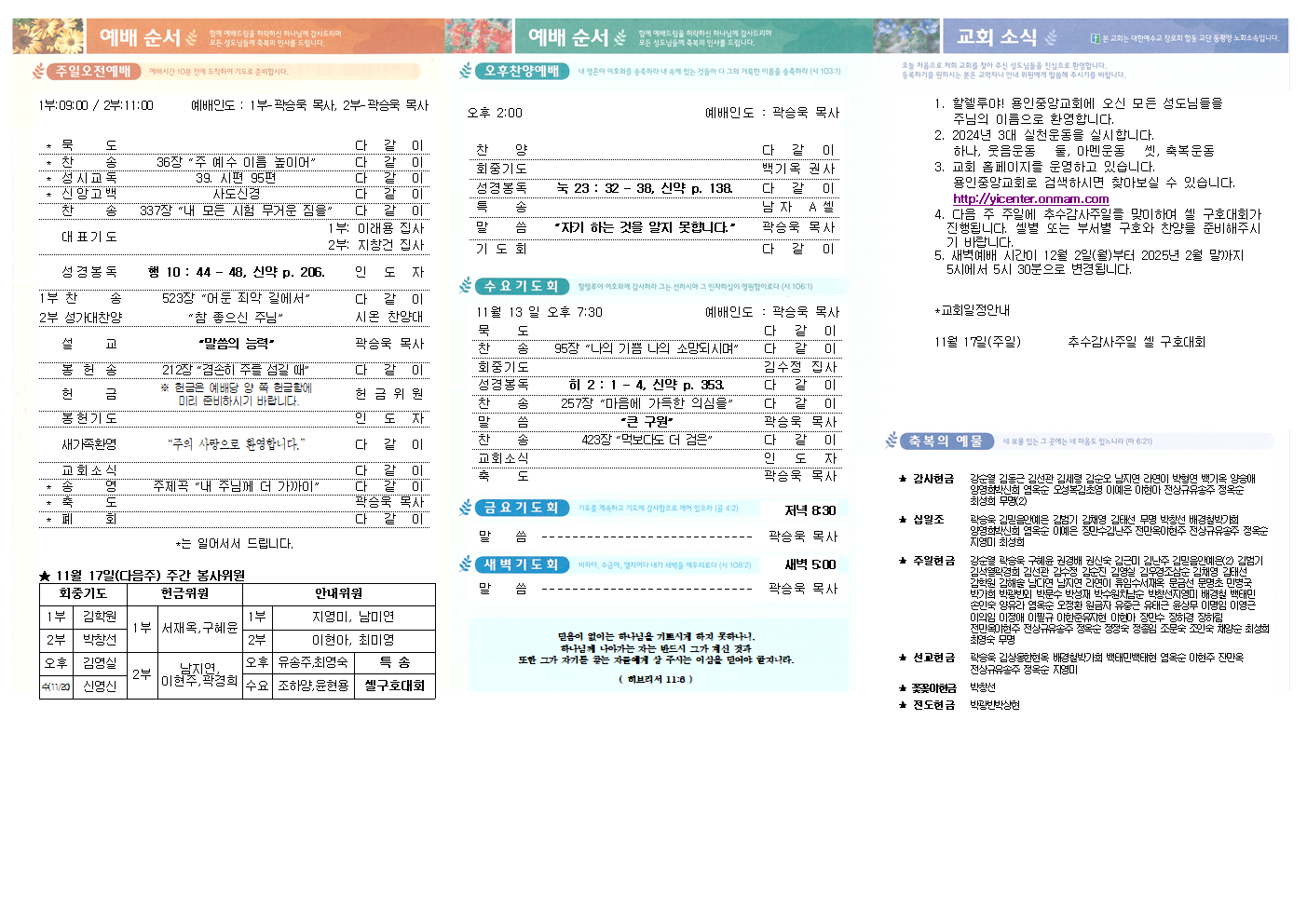1307x924 pixels.
Task: Click the leaf icon next to 축복의 예물
Action: 892,441
